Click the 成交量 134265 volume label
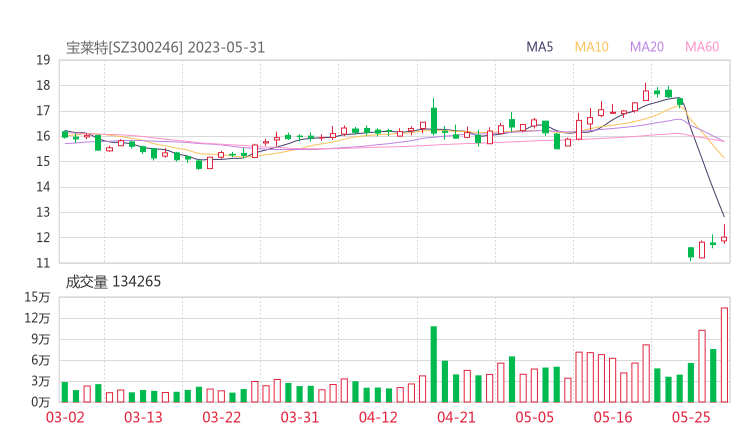 click(113, 282)
